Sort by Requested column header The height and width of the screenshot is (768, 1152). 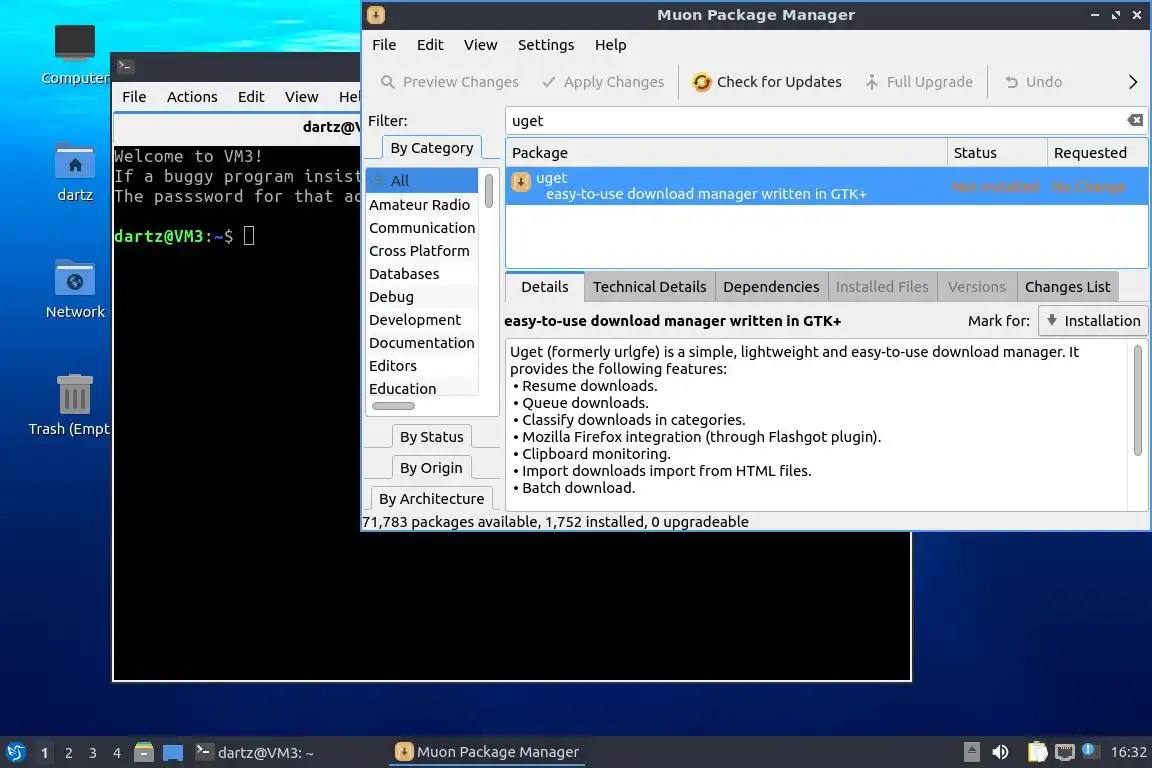1097,153
